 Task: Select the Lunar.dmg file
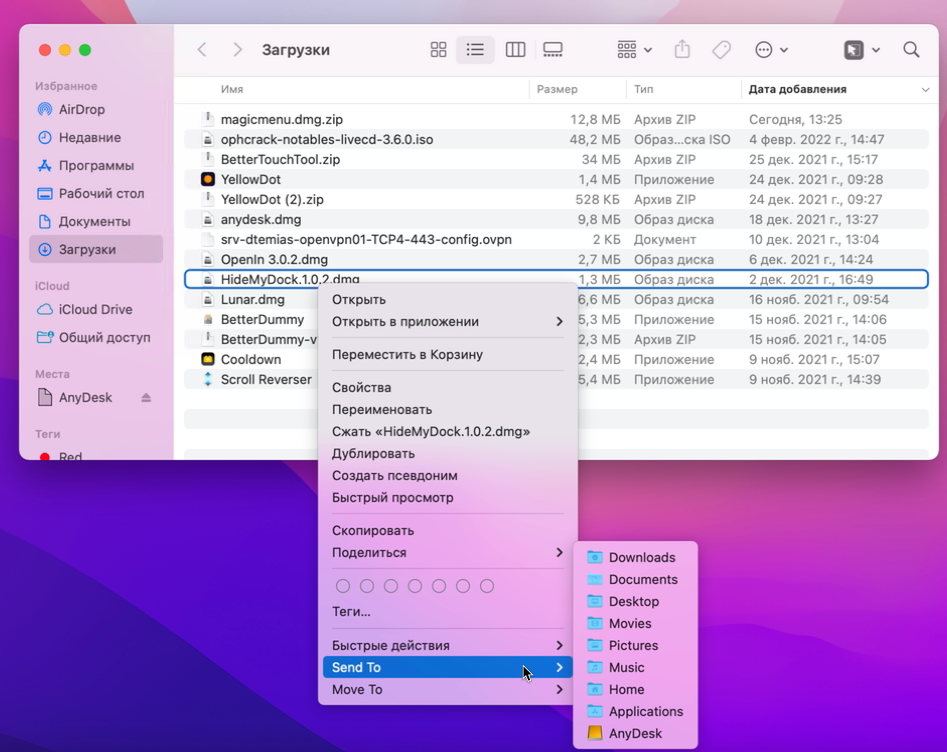click(251, 299)
